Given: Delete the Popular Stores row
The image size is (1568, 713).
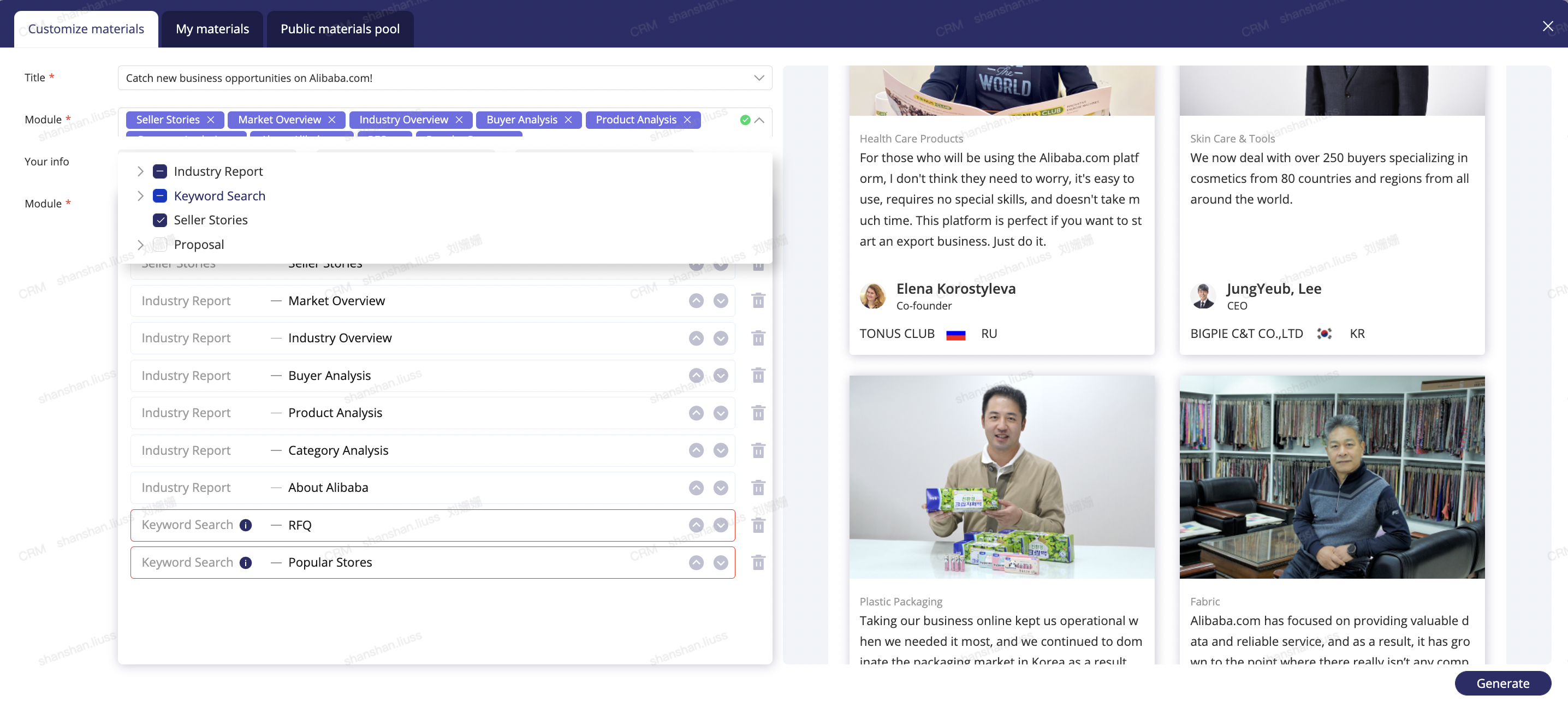Looking at the screenshot, I should pyautogui.click(x=758, y=562).
